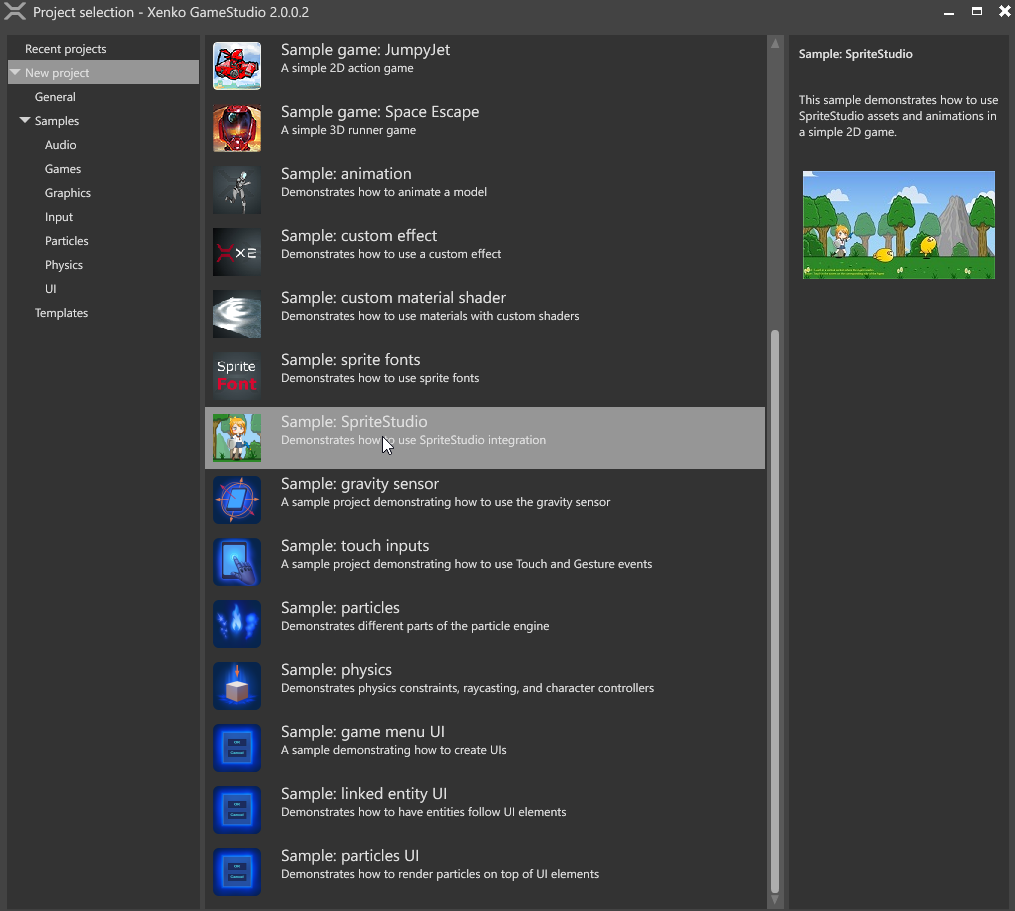
Task: Choose 'Sample: custom effect' title text
Action: (x=359, y=236)
